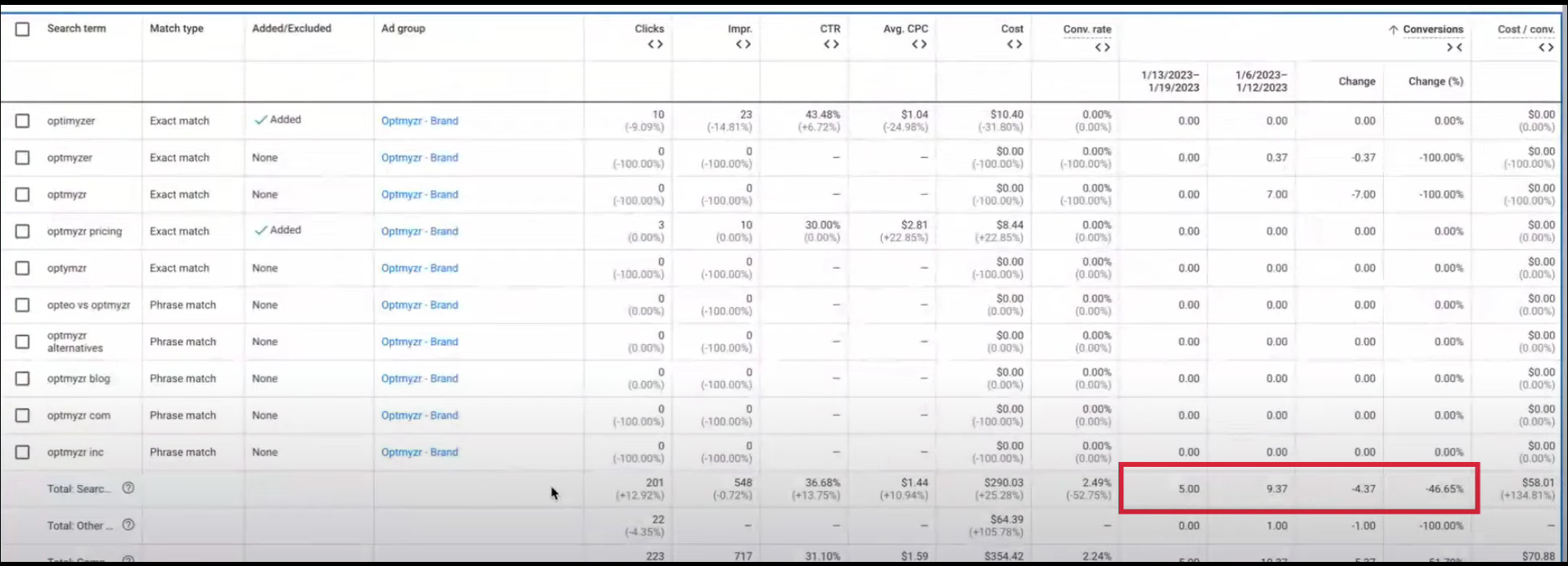Check the optmyzr blog row box
Screen dimensions: 1568x566
[22, 378]
